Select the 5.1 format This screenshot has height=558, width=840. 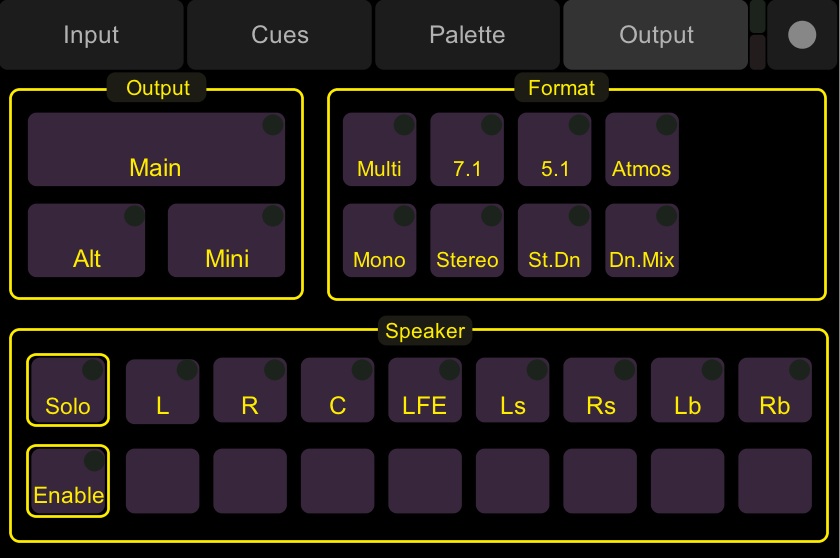(x=554, y=149)
